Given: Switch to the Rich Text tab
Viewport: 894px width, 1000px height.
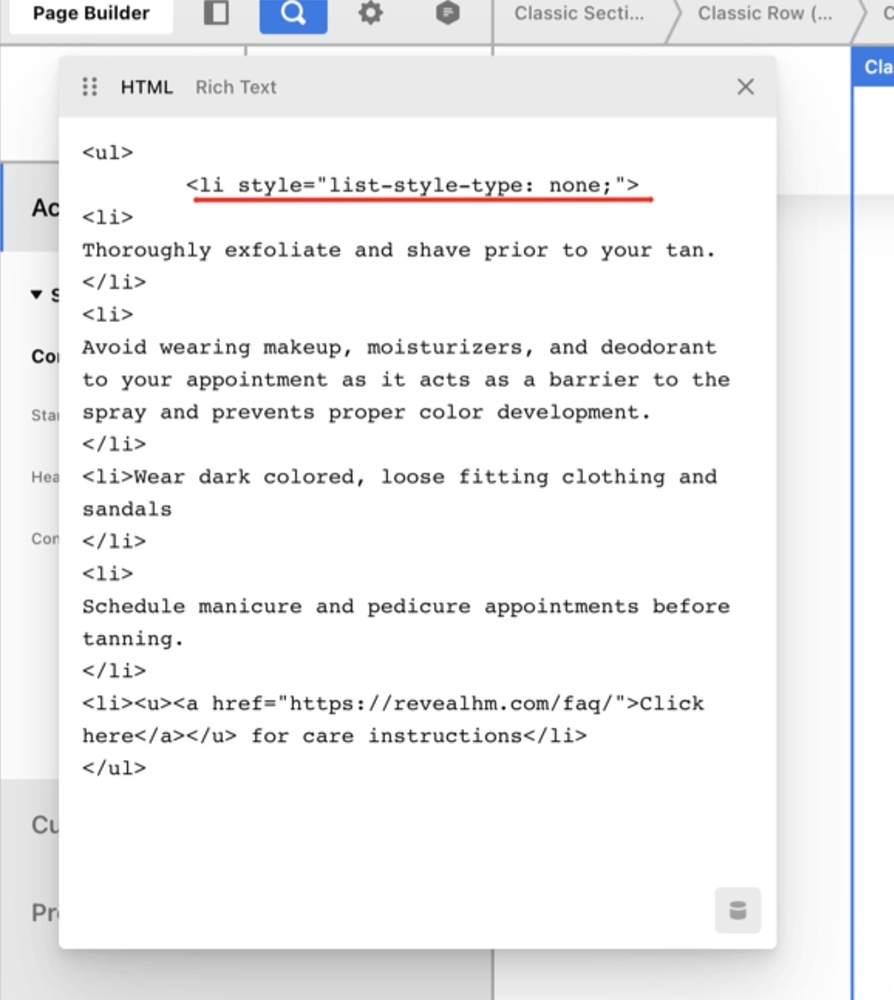Looking at the screenshot, I should pos(236,87).
